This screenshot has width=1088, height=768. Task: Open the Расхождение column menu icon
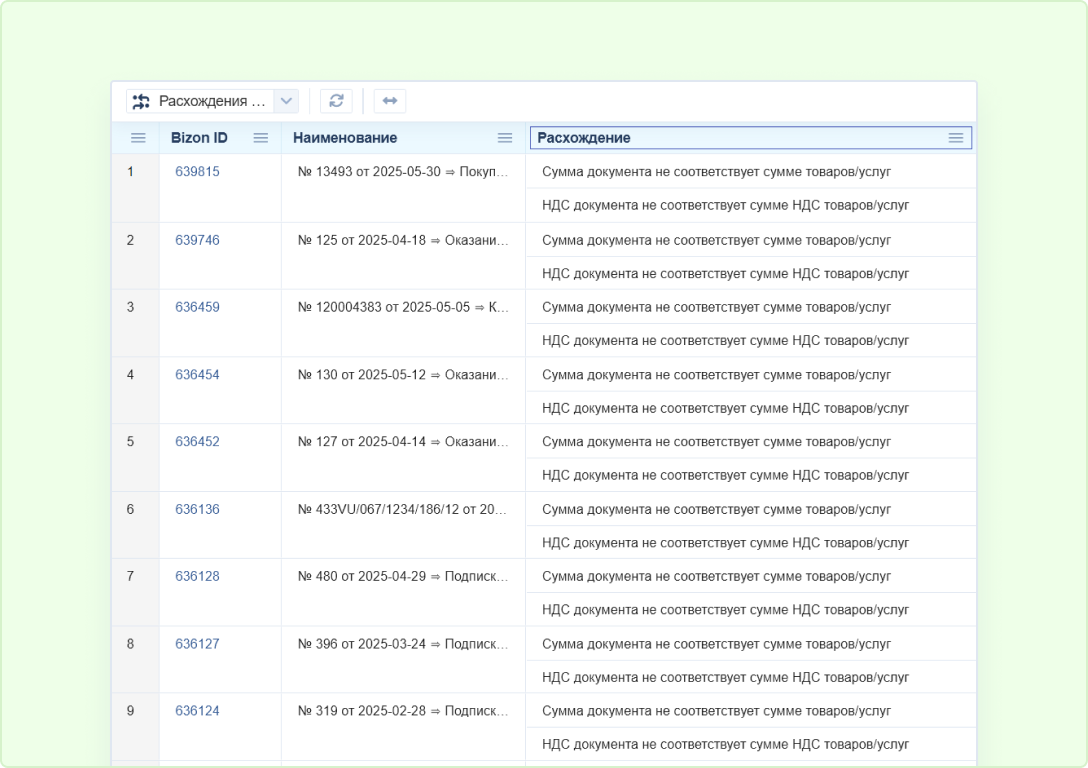pyautogui.click(x=956, y=138)
